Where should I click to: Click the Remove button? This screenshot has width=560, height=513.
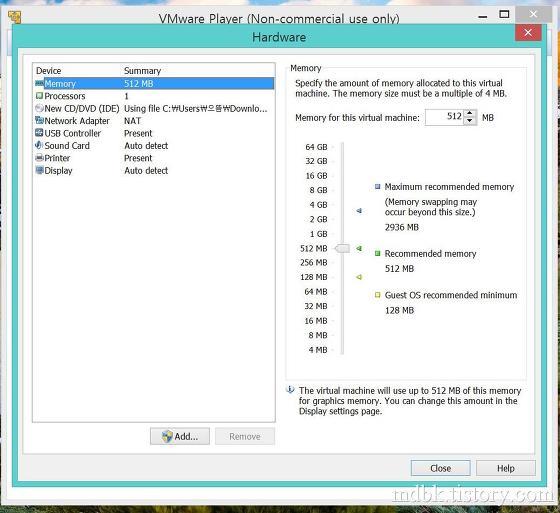(245, 436)
